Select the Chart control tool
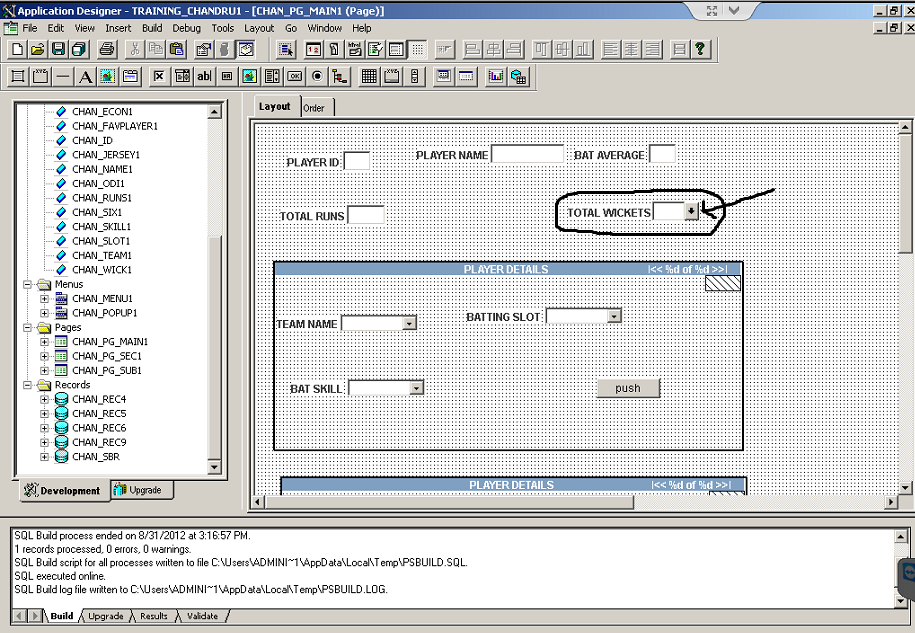The height and width of the screenshot is (633, 915). point(494,76)
